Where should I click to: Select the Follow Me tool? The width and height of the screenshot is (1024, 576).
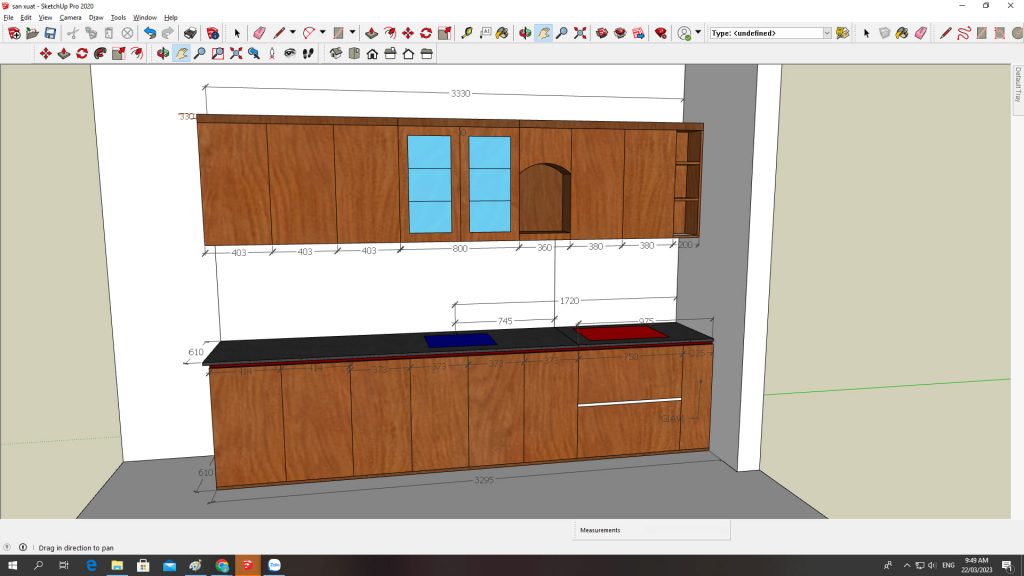pyautogui.click(x=100, y=54)
